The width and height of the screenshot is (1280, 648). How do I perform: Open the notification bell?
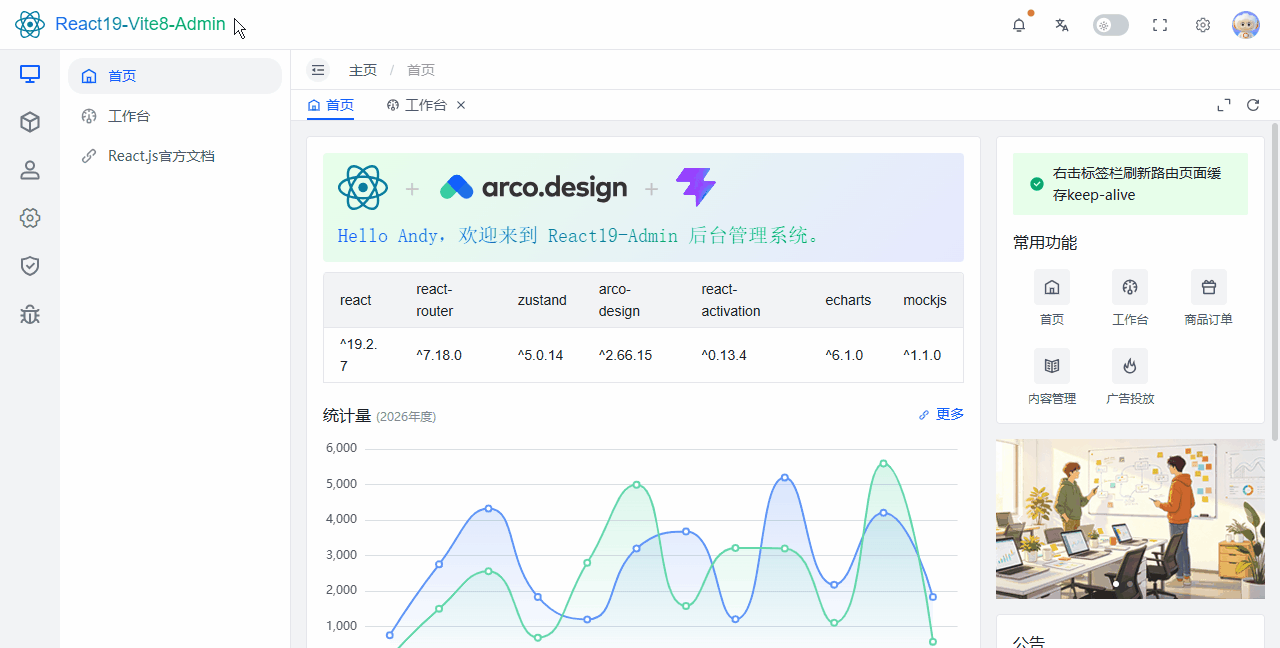pos(1019,25)
